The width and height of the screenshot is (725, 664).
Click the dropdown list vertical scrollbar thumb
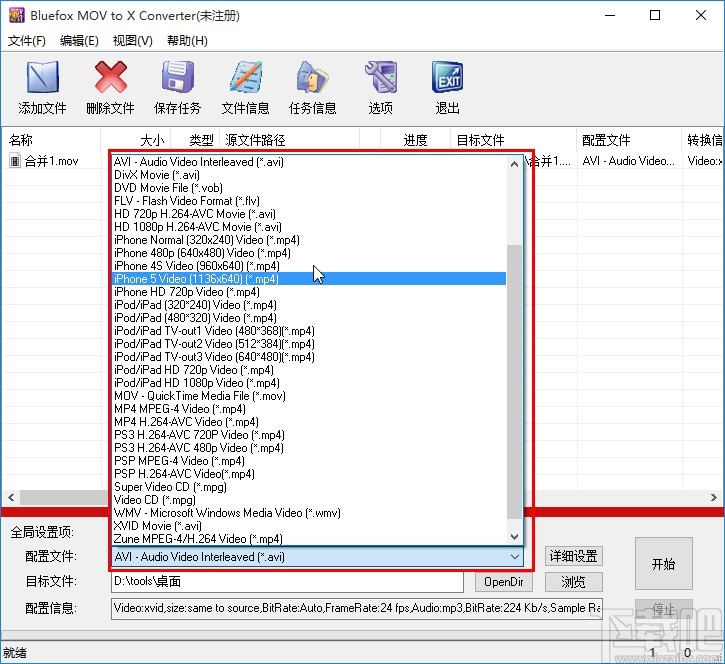tap(514, 381)
